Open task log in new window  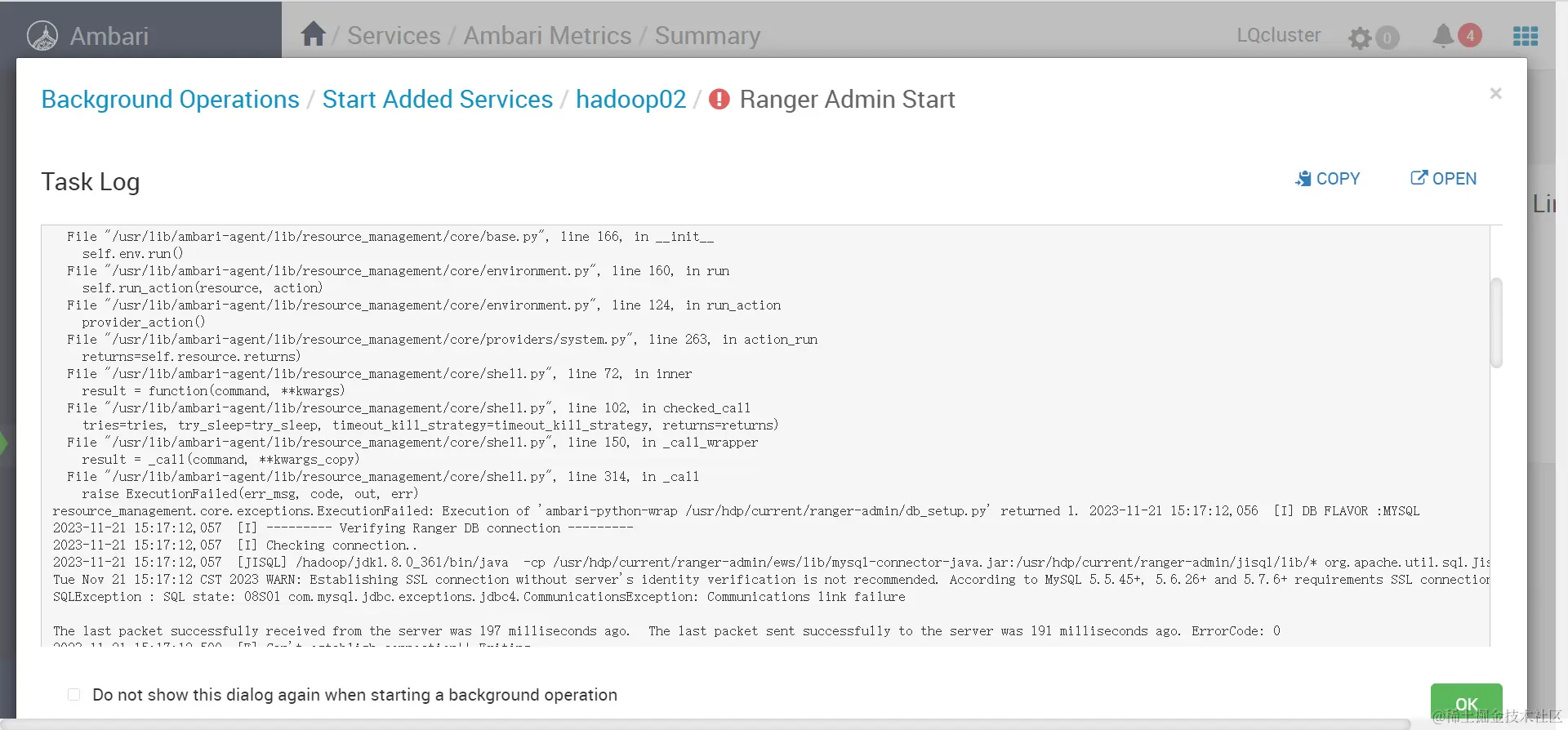coord(1443,179)
